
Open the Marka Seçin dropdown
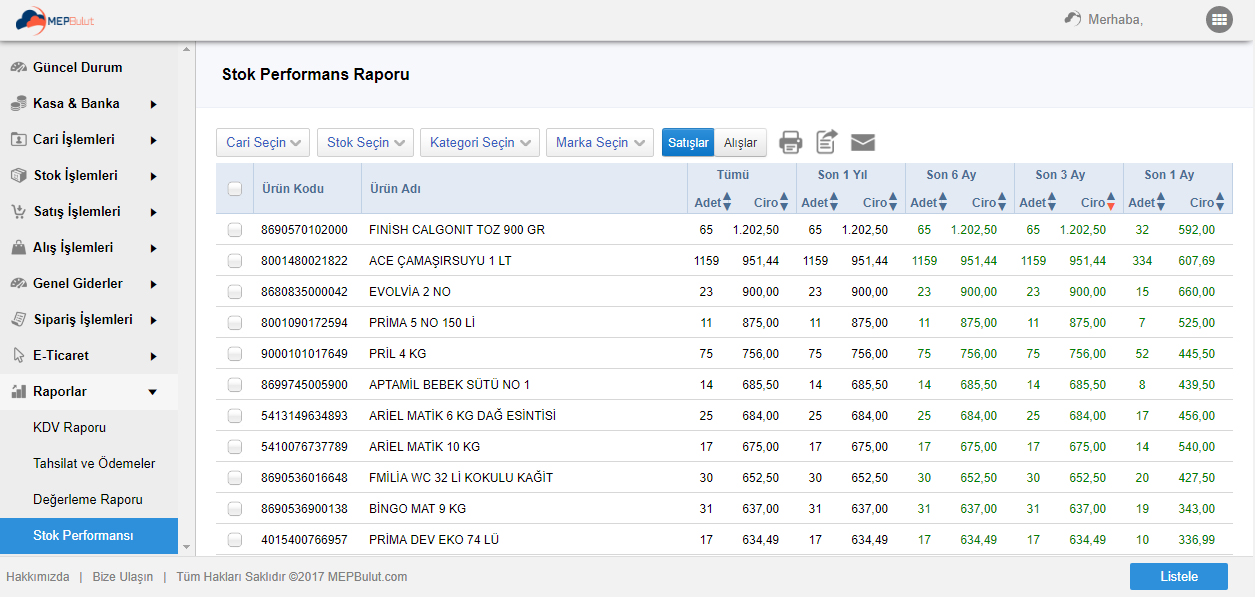(600, 143)
